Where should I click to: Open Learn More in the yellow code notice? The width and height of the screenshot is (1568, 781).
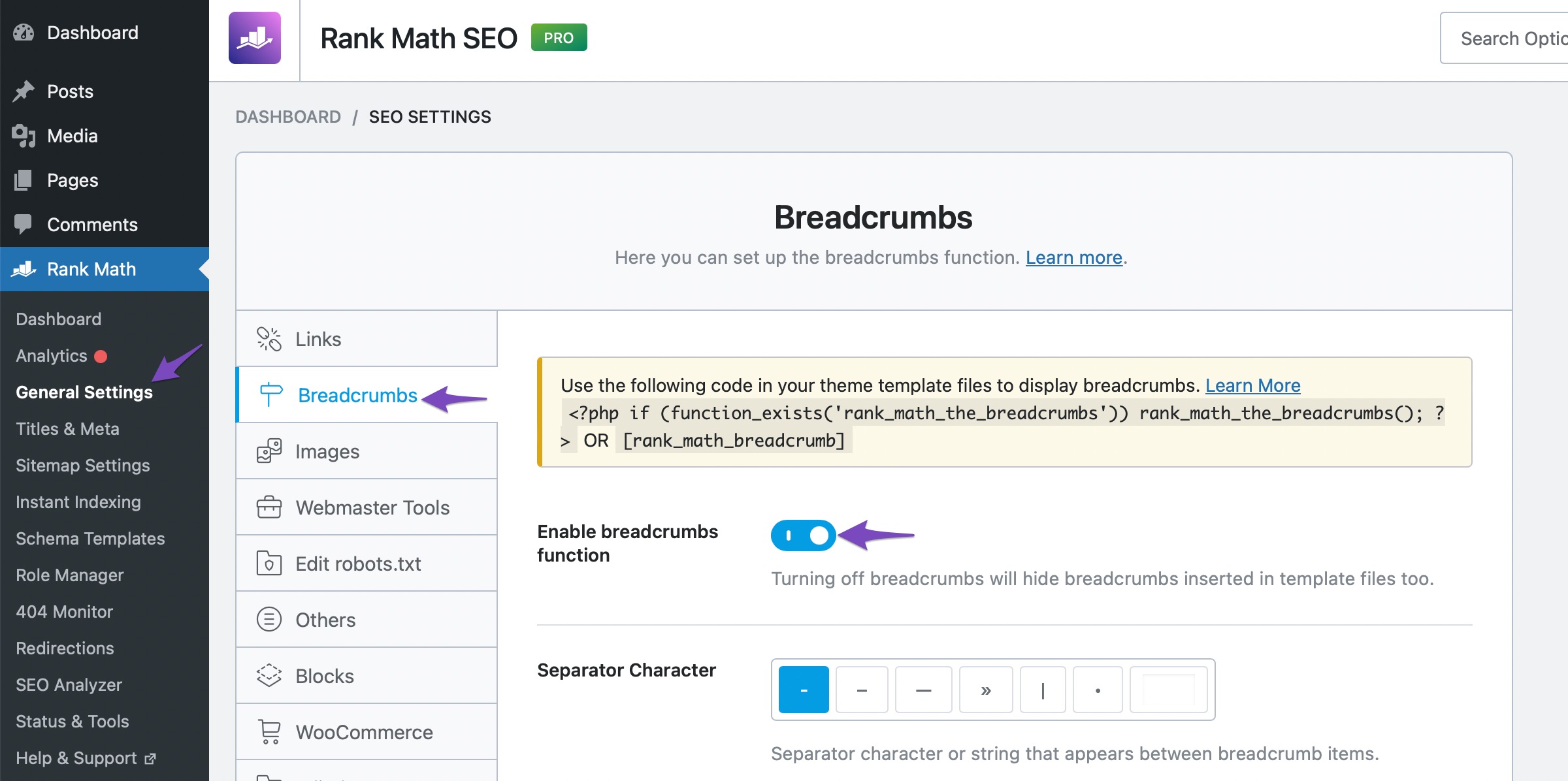(1252, 385)
